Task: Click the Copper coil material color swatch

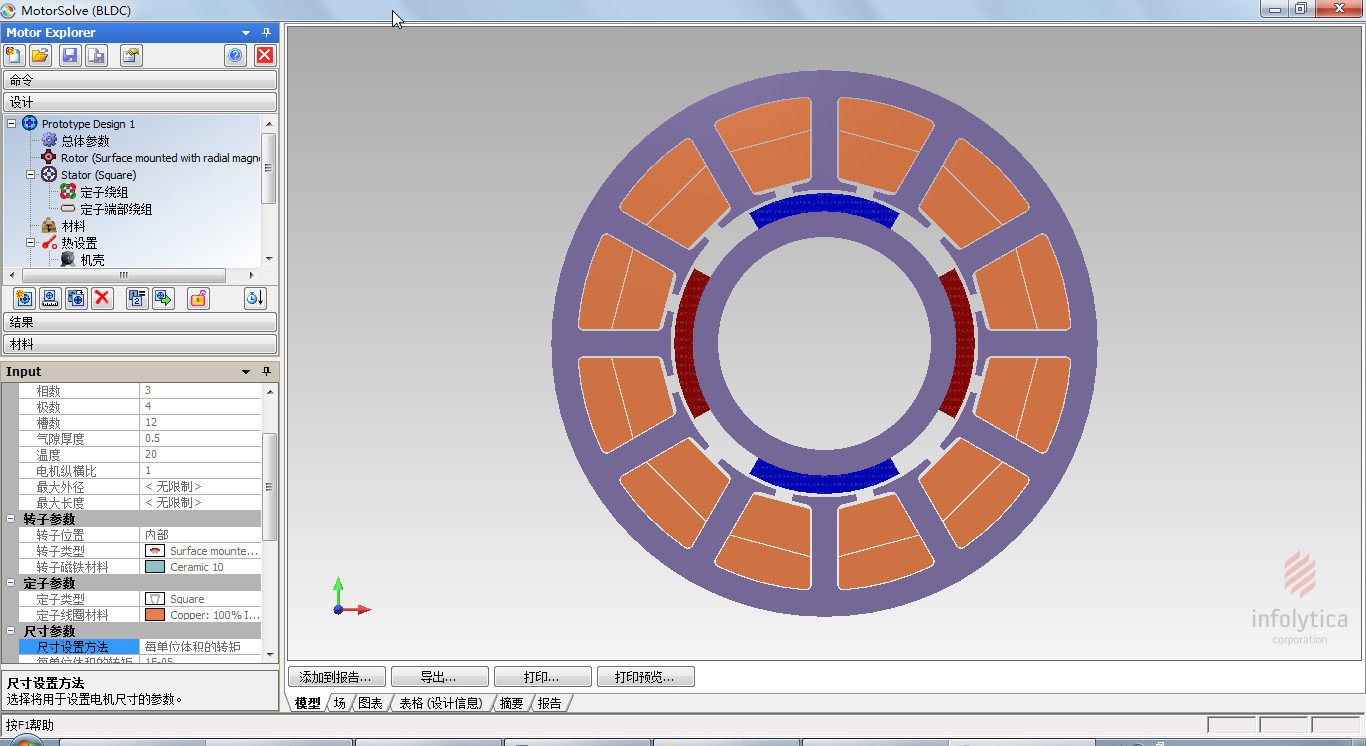Action: click(x=155, y=615)
